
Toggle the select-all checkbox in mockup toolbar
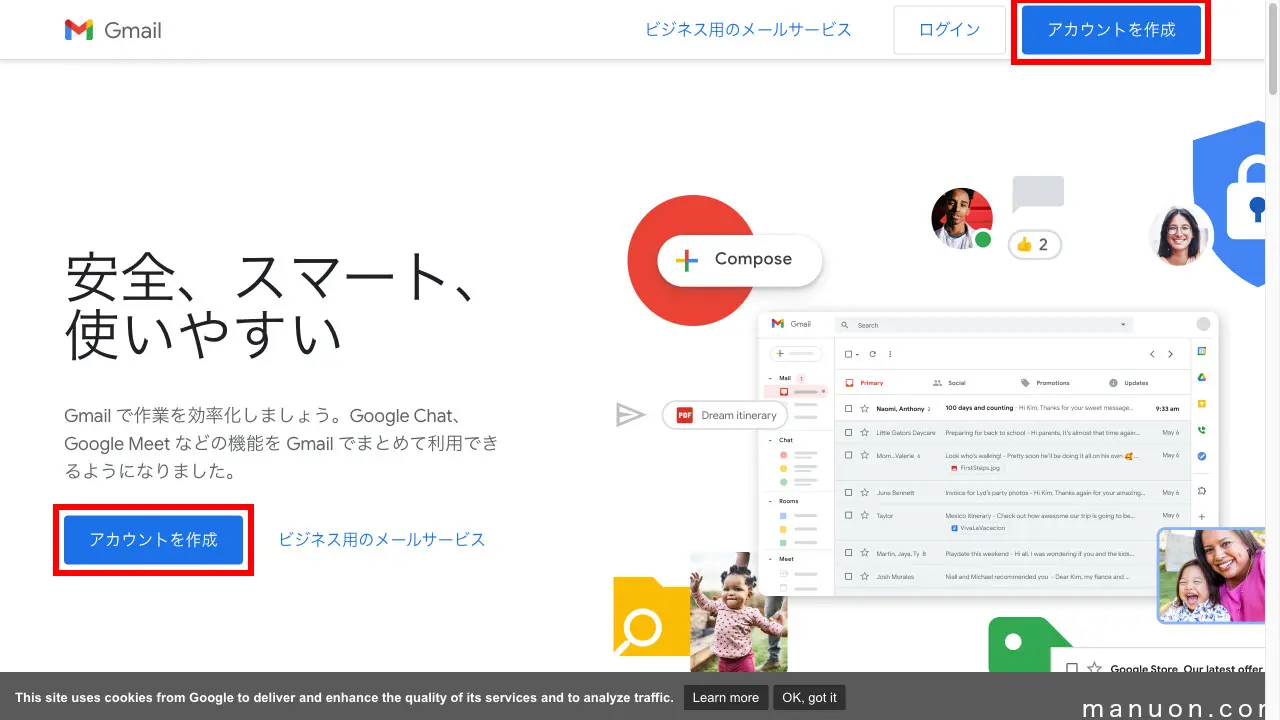[x=849, y=354]
